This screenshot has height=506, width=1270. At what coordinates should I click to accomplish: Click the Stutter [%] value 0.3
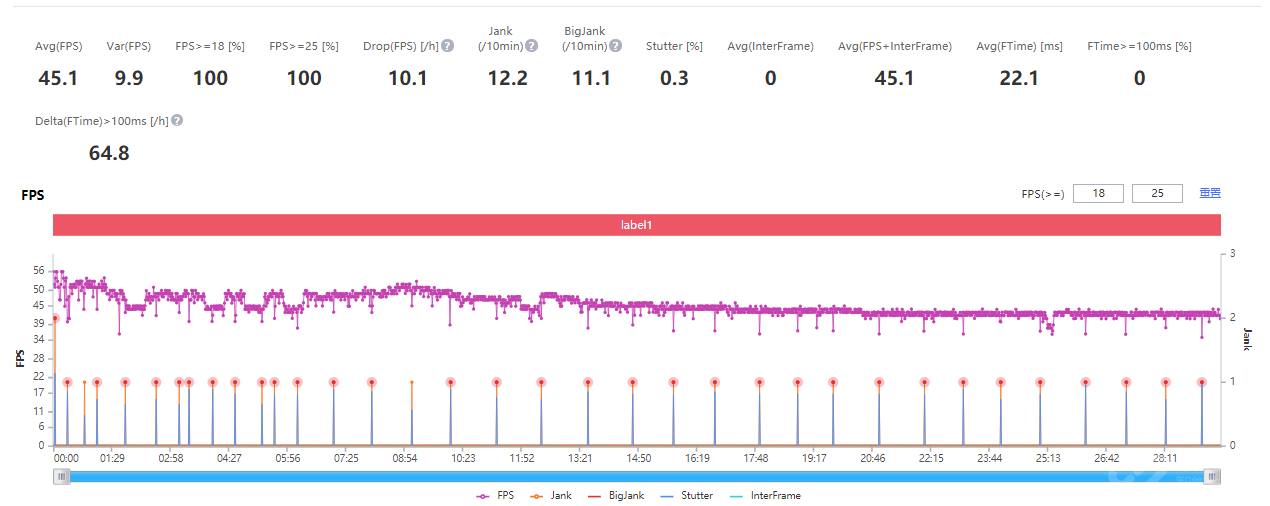pos(674,78)
